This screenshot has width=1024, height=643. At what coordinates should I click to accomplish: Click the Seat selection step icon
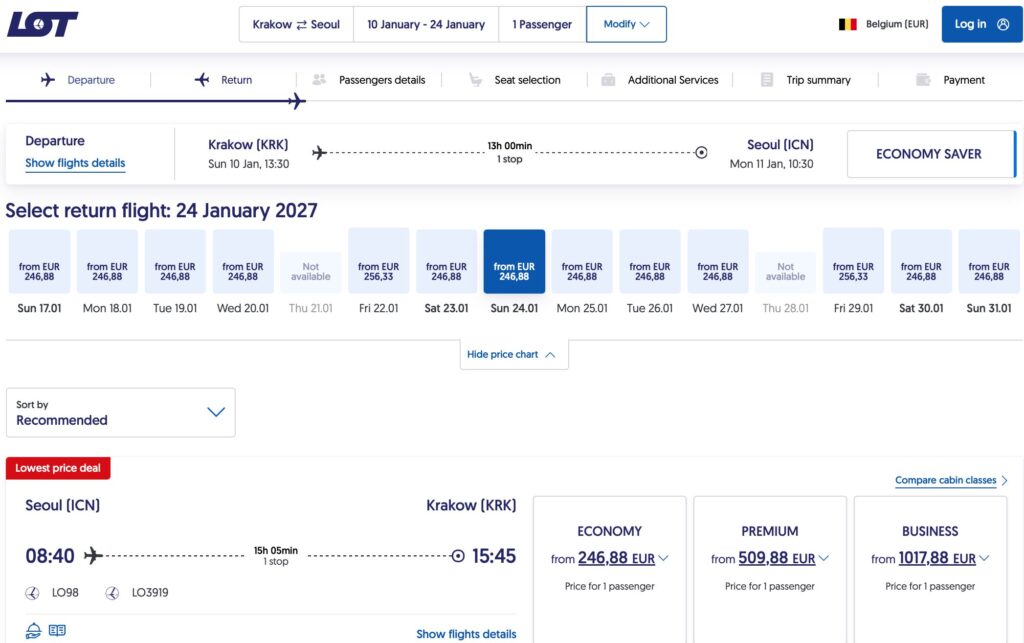[x=475, y=80]
